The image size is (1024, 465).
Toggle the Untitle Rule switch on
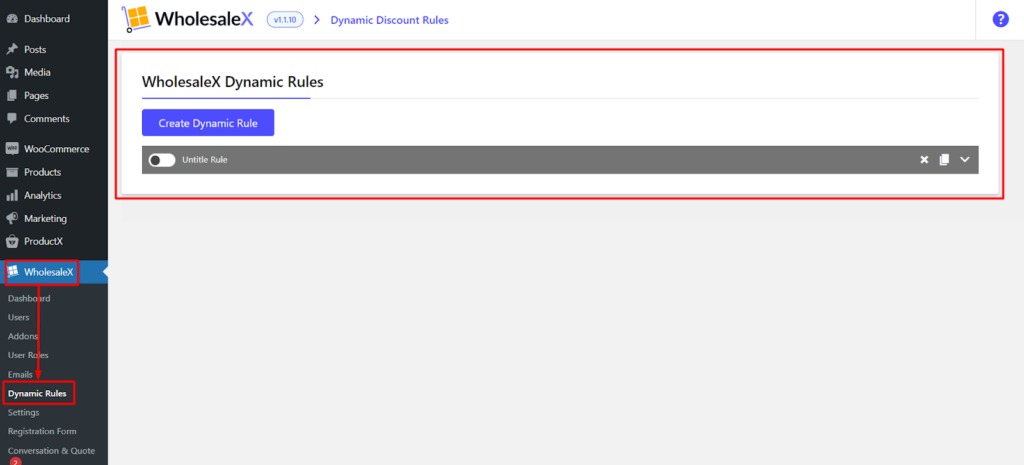(x=162, y=159)
